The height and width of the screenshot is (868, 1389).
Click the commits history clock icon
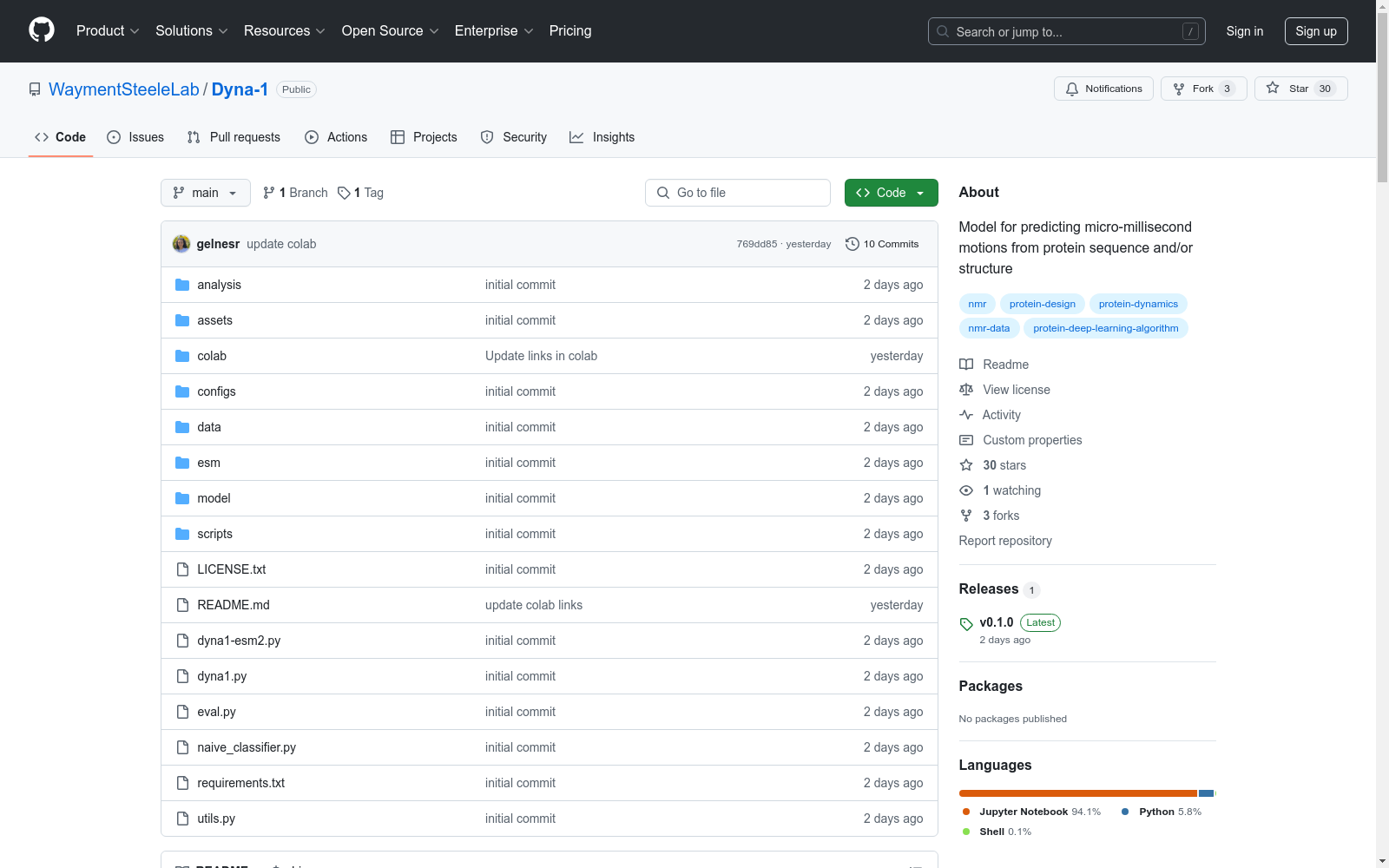tap(852, 244)
